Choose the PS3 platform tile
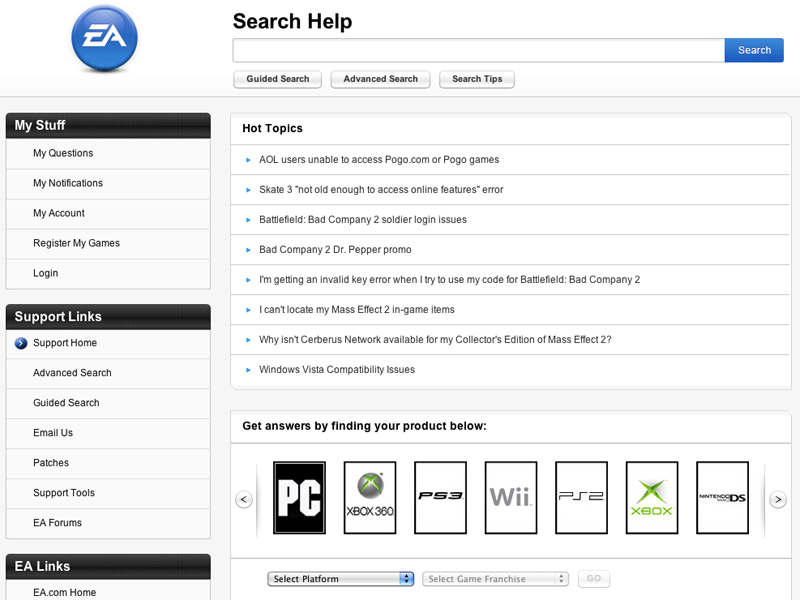This screenshot has height=600, width=800. (440, 497)
